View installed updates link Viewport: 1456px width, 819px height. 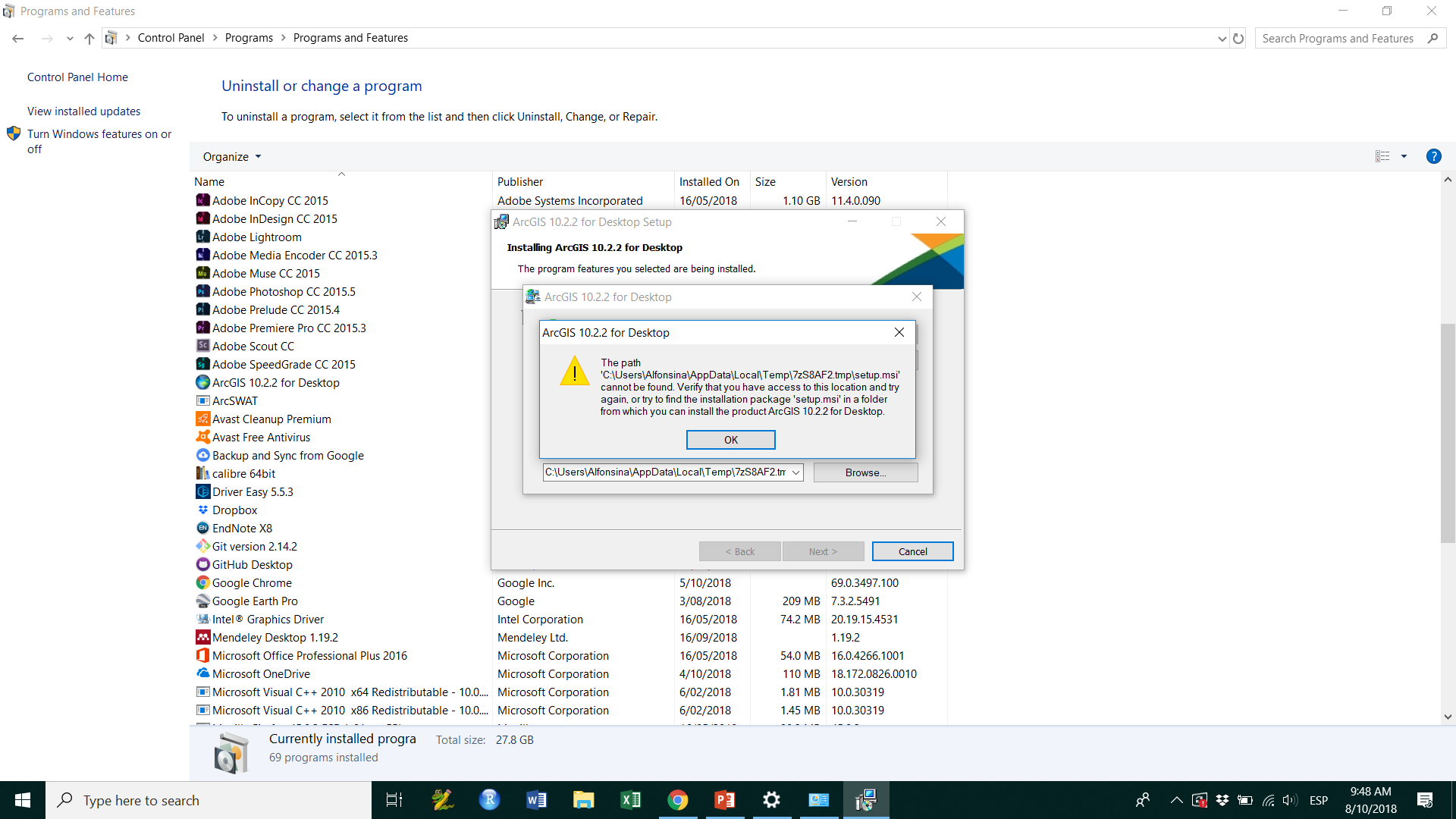pyautogui.click(x=84, y=111)
